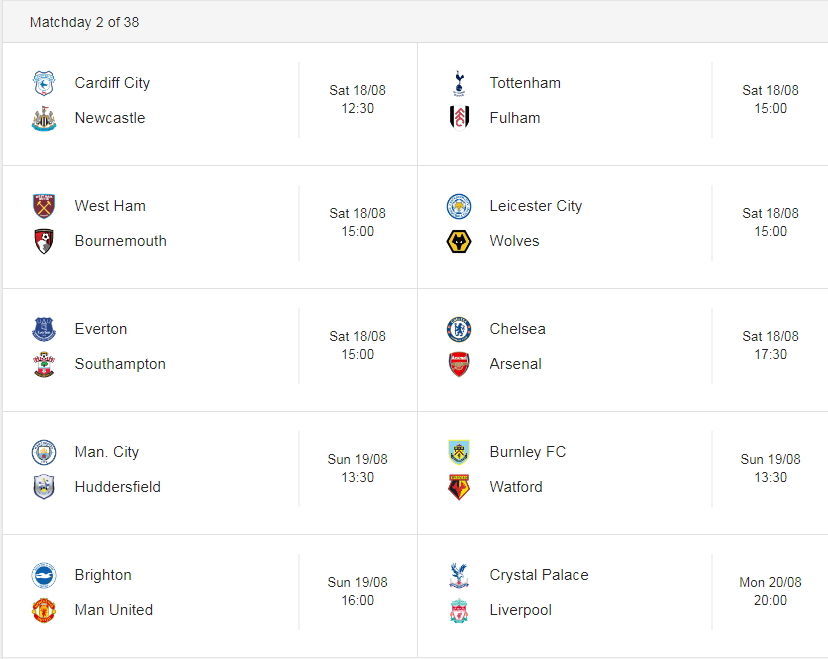This screenshot has width=828, height=659.
Task: Open the Crystal Palace team link
Action: 539,575
